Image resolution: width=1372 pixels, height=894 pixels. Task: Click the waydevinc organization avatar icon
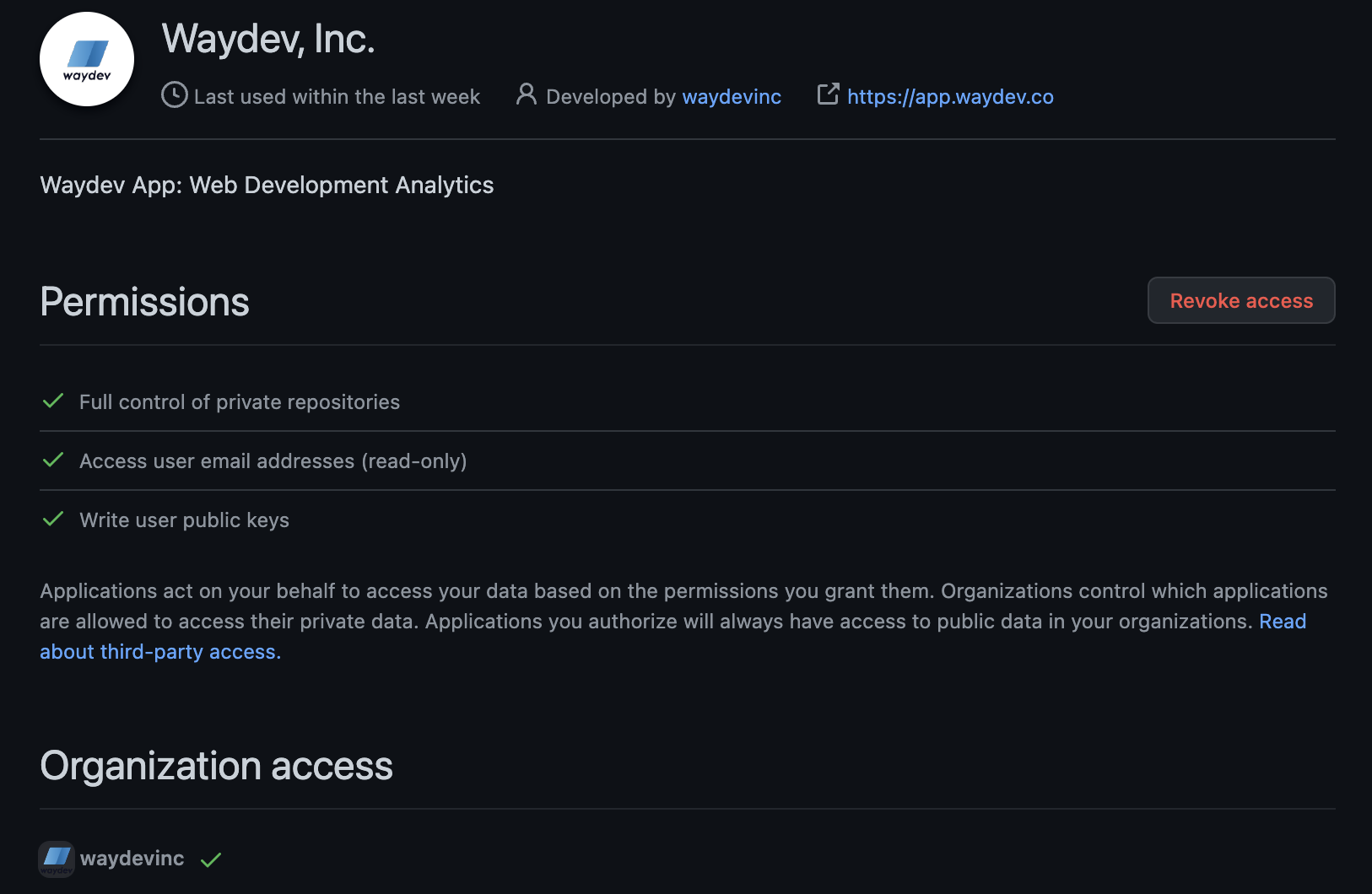click(x=57, y=859)
